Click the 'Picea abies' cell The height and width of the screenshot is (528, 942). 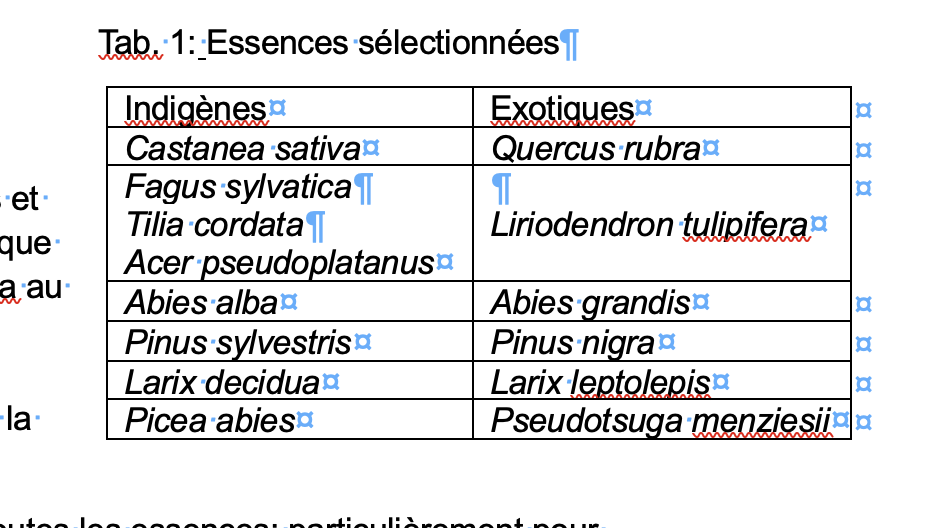pyautogui.click(x=209, y=421)
